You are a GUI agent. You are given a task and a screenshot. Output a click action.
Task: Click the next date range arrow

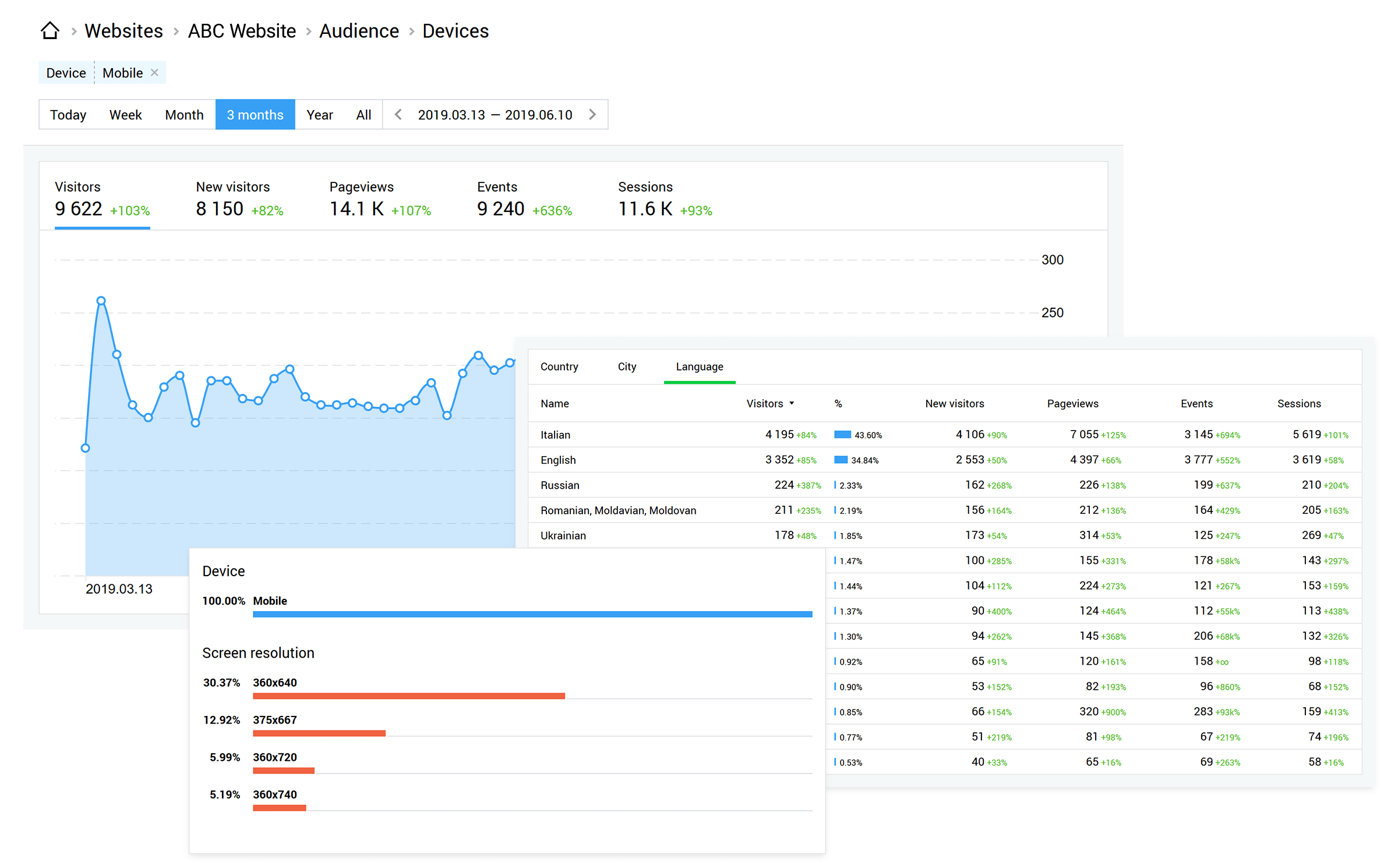coord(594,114)
